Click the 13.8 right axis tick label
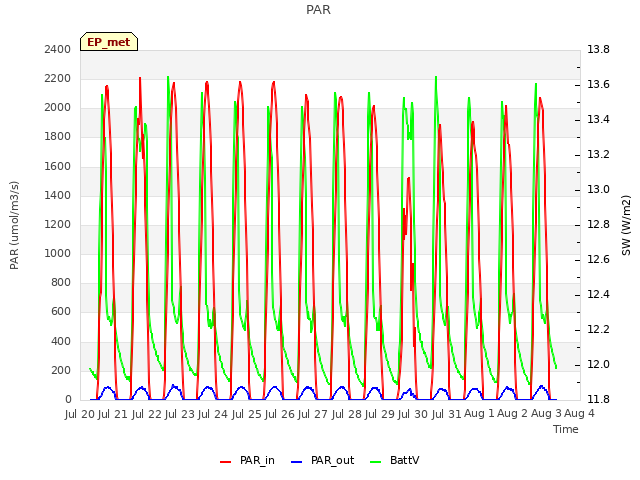This screenshot has height=480, width=640. click(598, 50)
